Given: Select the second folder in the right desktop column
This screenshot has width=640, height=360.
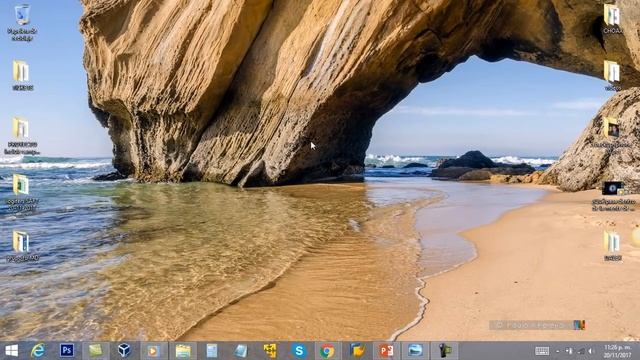Looking at the screenshot, I should coord(612,76).
